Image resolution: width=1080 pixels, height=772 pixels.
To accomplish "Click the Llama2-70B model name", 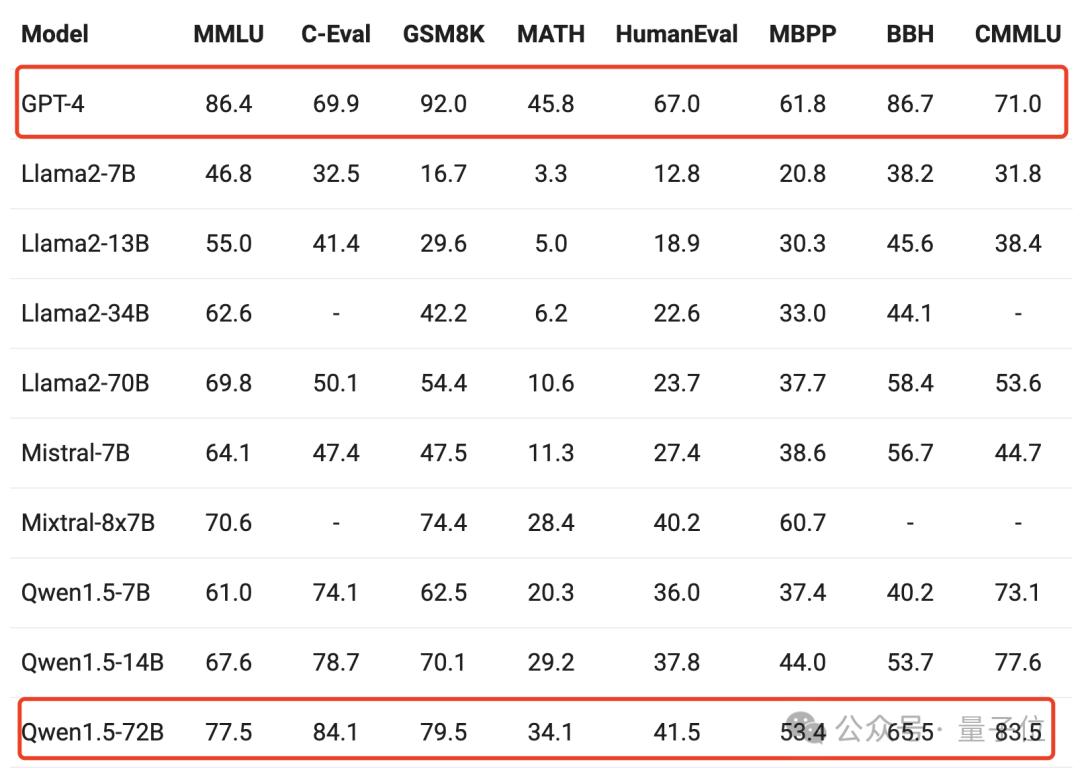I will [85, 383].
